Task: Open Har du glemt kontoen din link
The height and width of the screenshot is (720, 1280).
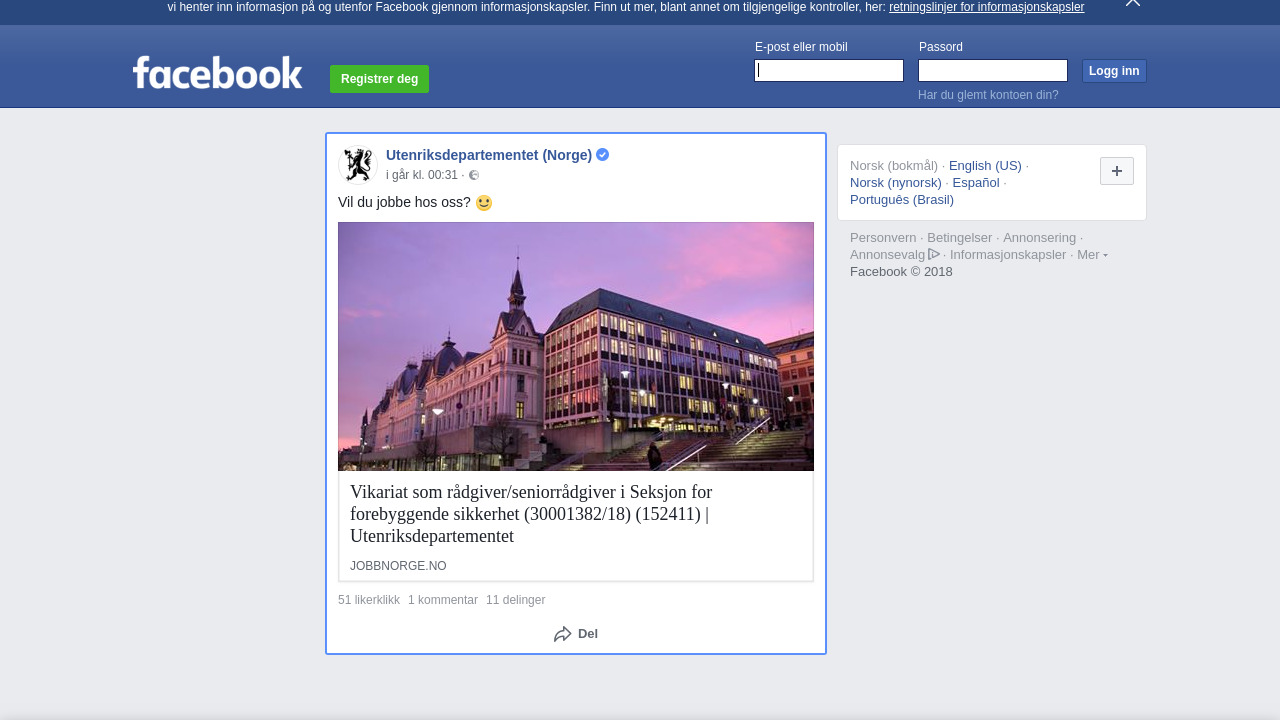Action: (x=988, y=95)
